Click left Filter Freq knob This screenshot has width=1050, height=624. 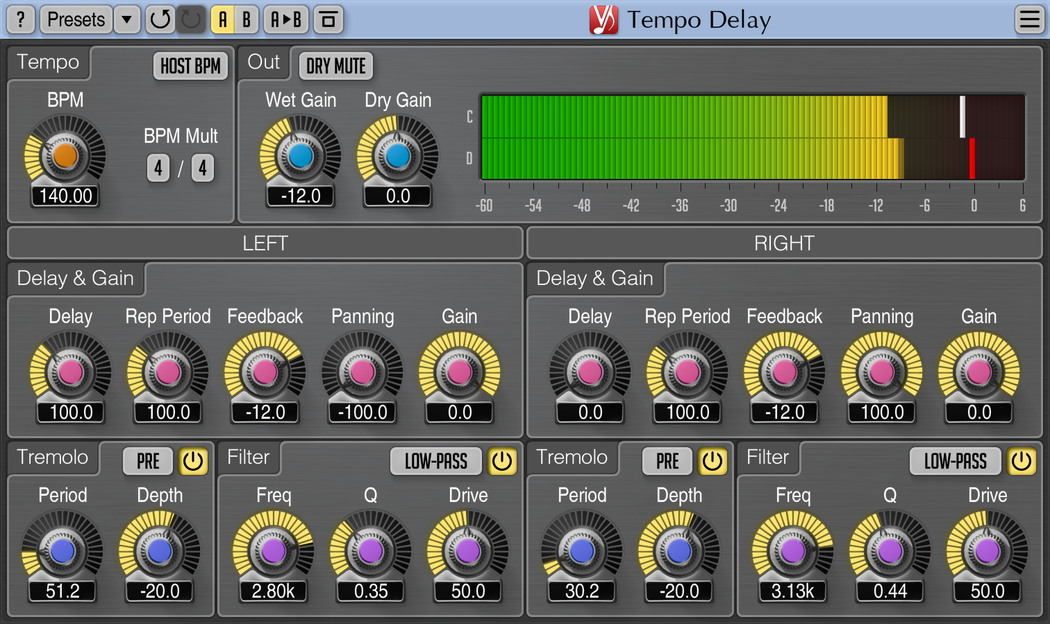point(273,551)
